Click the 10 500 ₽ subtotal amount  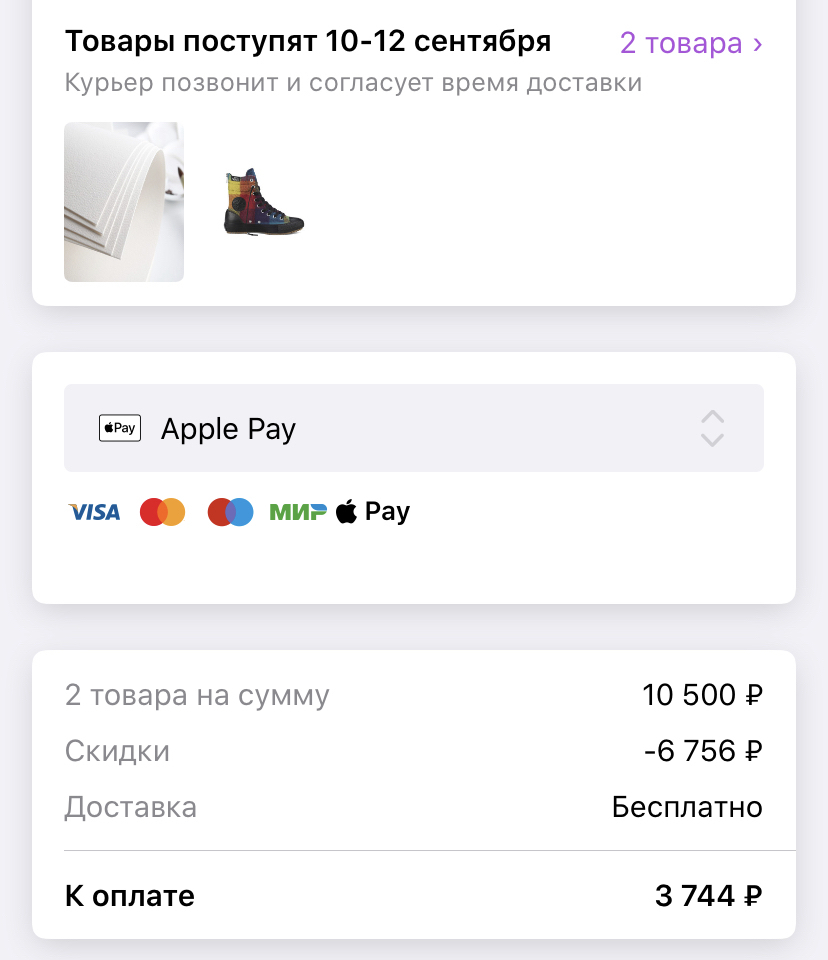click(703, 694)
